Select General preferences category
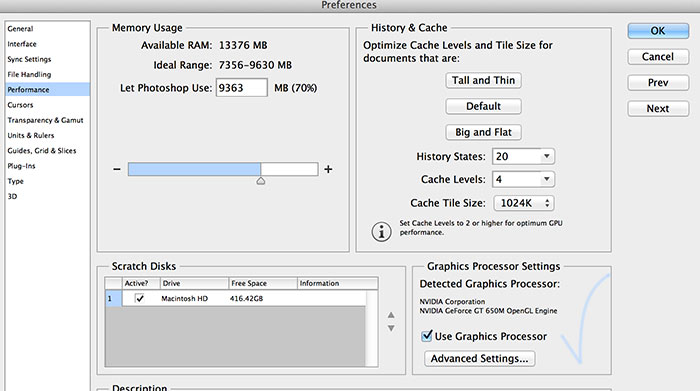The image size is (700, 391). 21,29
